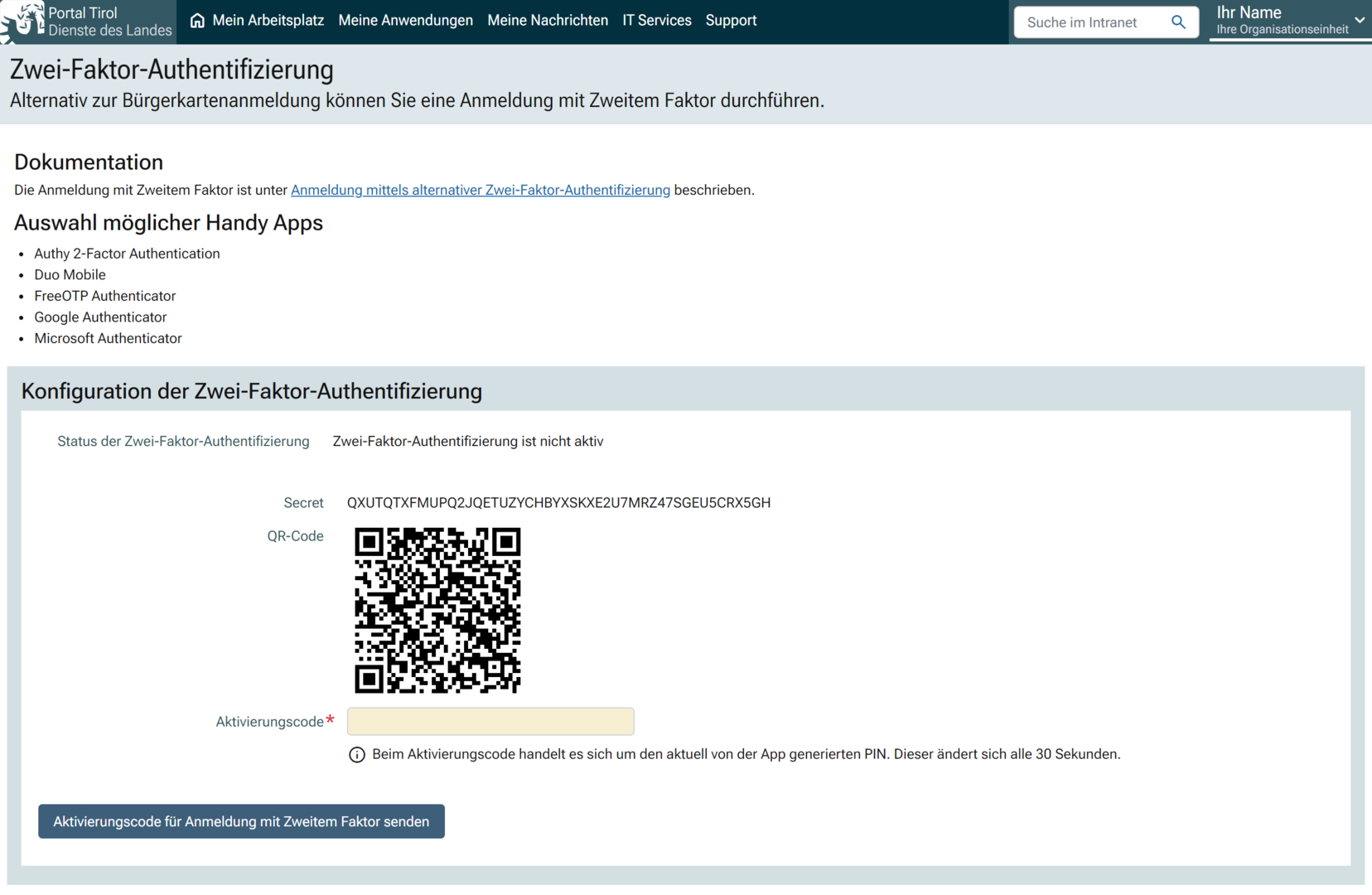Image resolution: width=1372 pixels, height=895 pixels.
Task: Click the info icon below Aktivierungscode
Action: 357,755
